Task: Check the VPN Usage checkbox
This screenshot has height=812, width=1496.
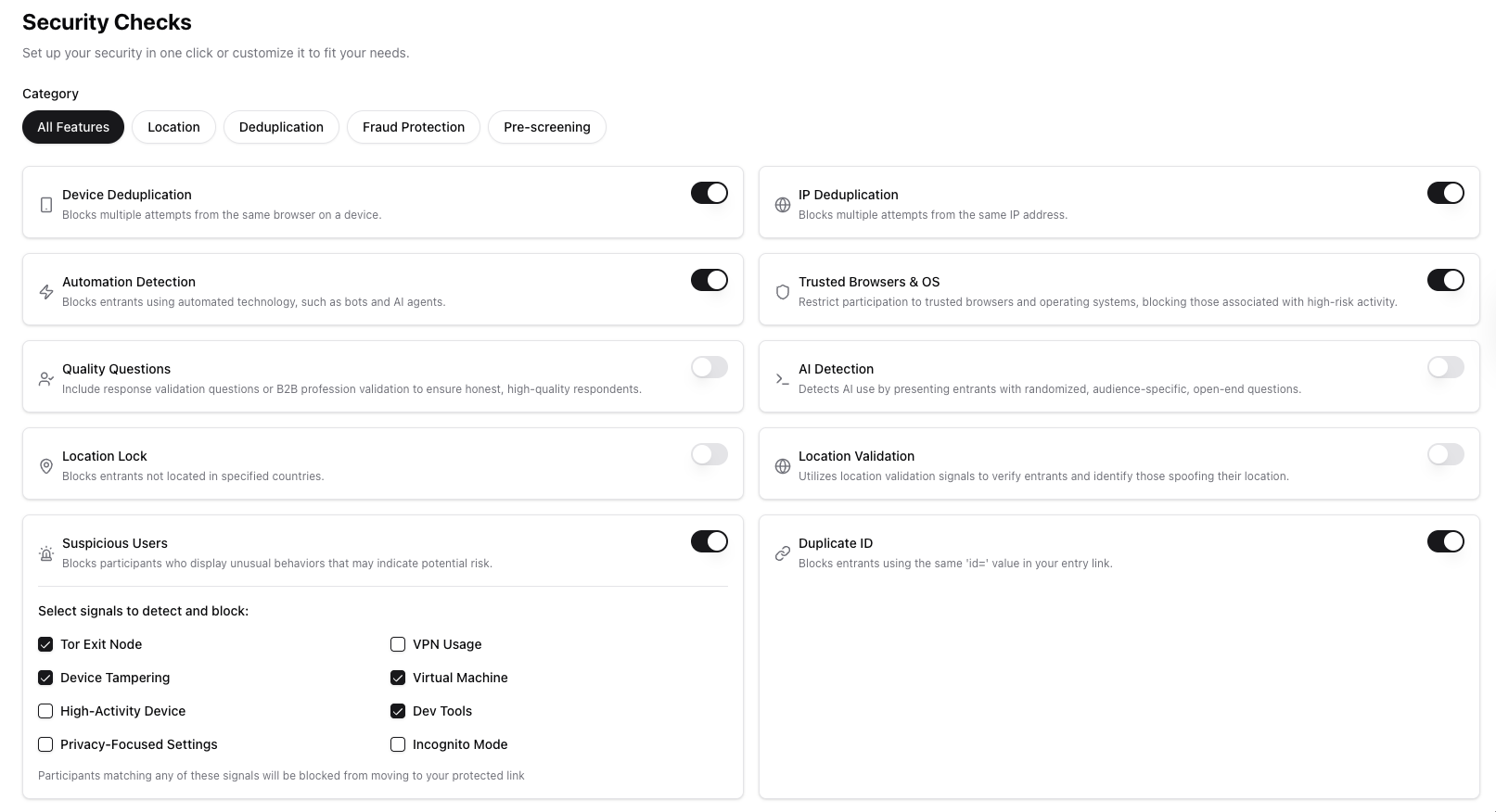Action: (x=398, y=644)
